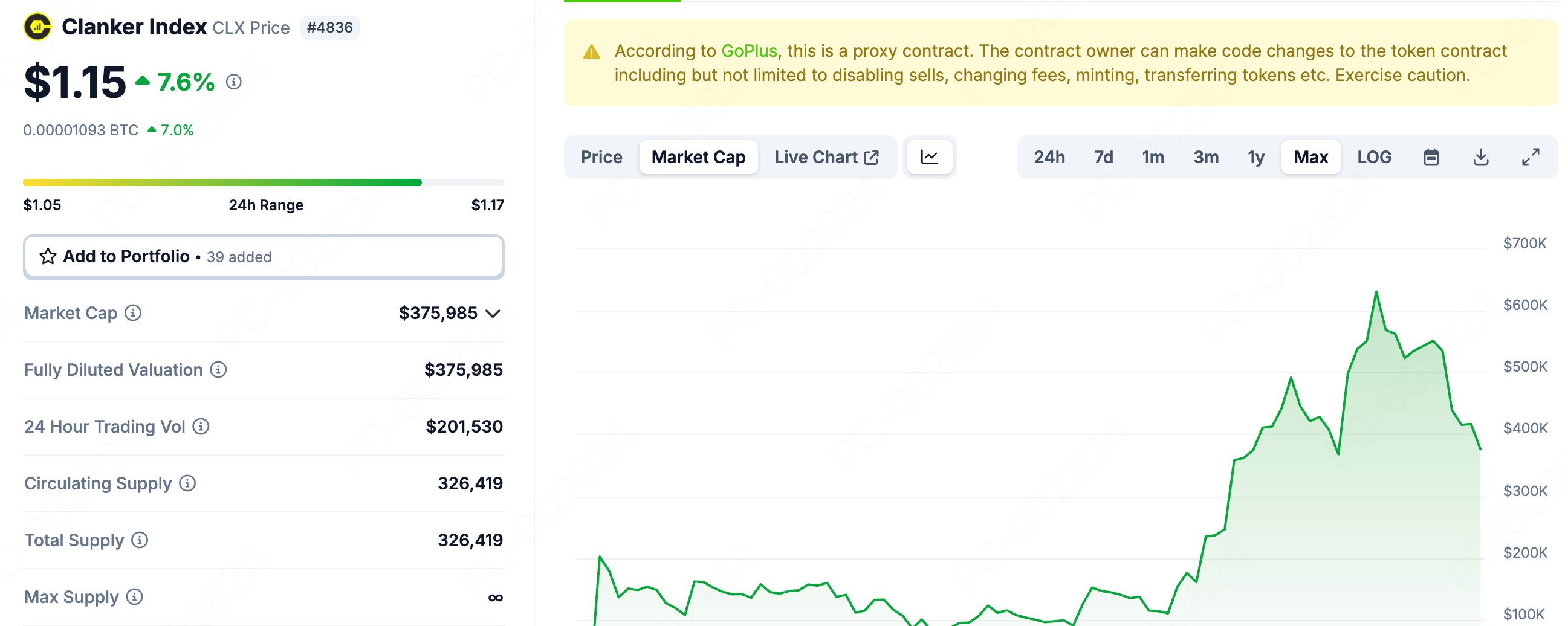This screenshot has height=626, width=1568.
Task: Open the GoPlus link in warning
Action: [749, 51]
